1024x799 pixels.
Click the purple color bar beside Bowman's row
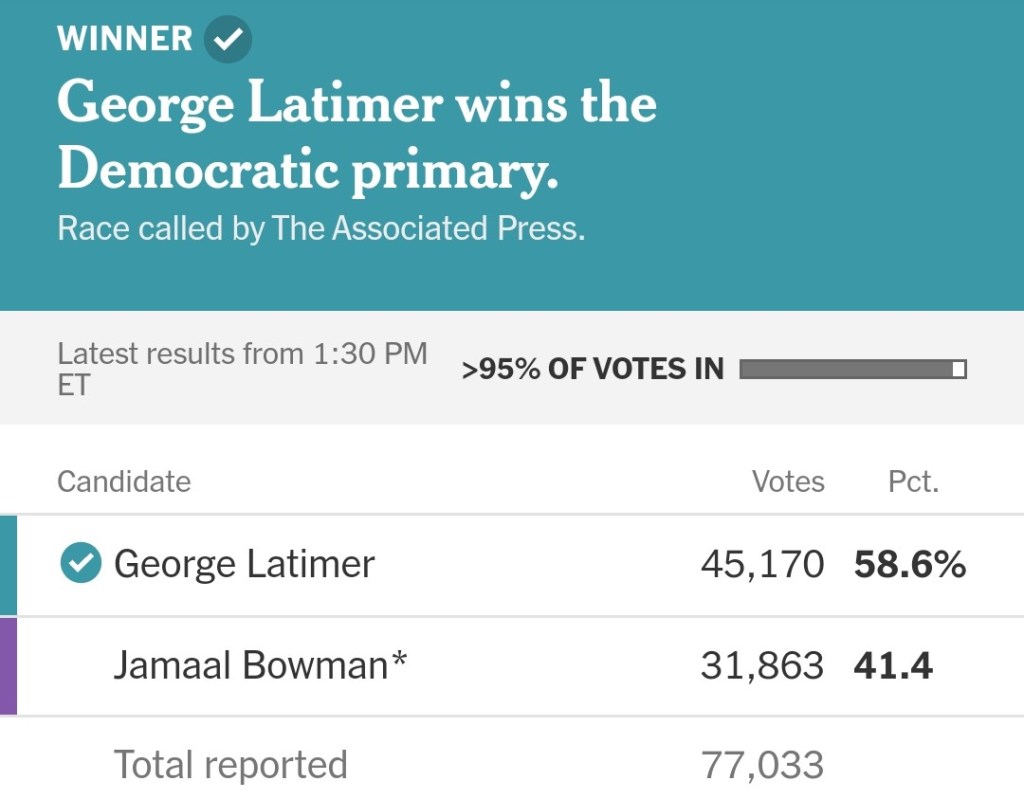[8, 666]
